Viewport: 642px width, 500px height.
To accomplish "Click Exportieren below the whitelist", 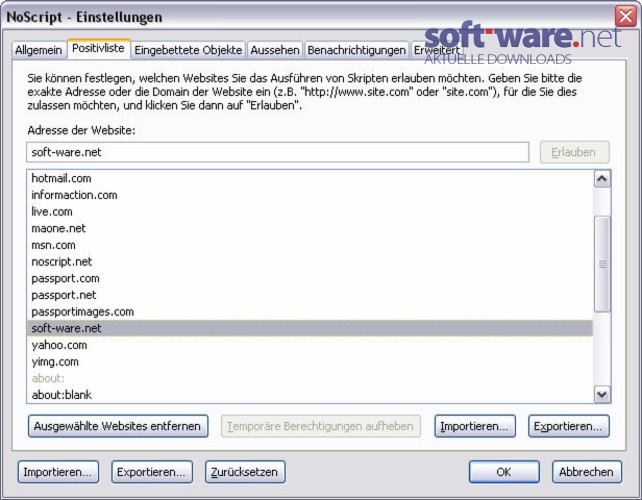I will pyautogui.click(x=569, y=426).
